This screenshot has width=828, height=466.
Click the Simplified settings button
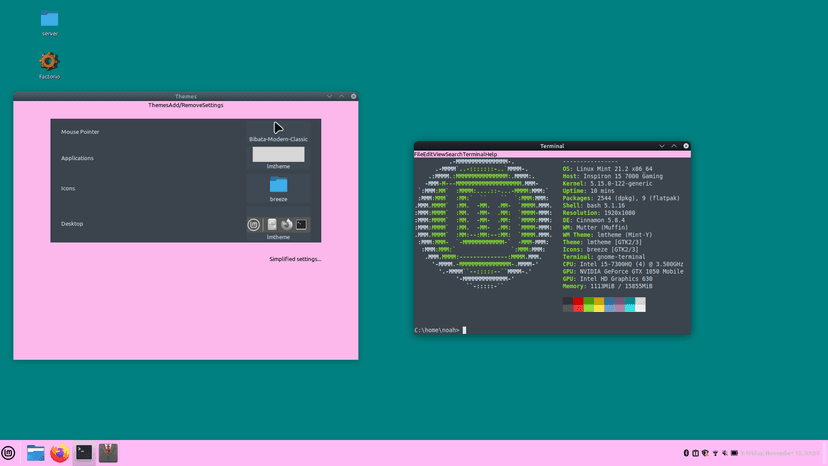(x=295, y=259)
